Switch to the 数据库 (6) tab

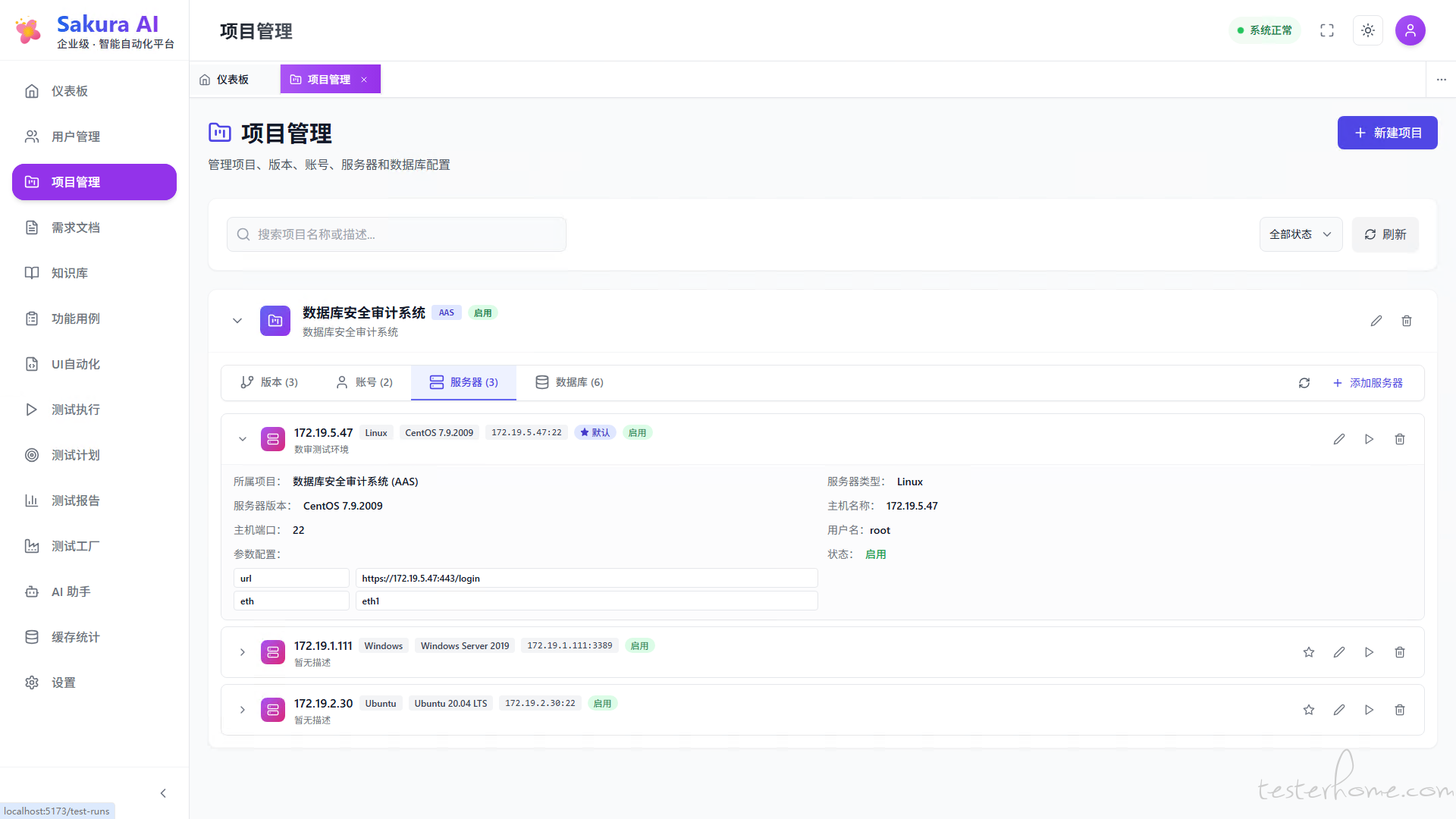pos(570,382)
